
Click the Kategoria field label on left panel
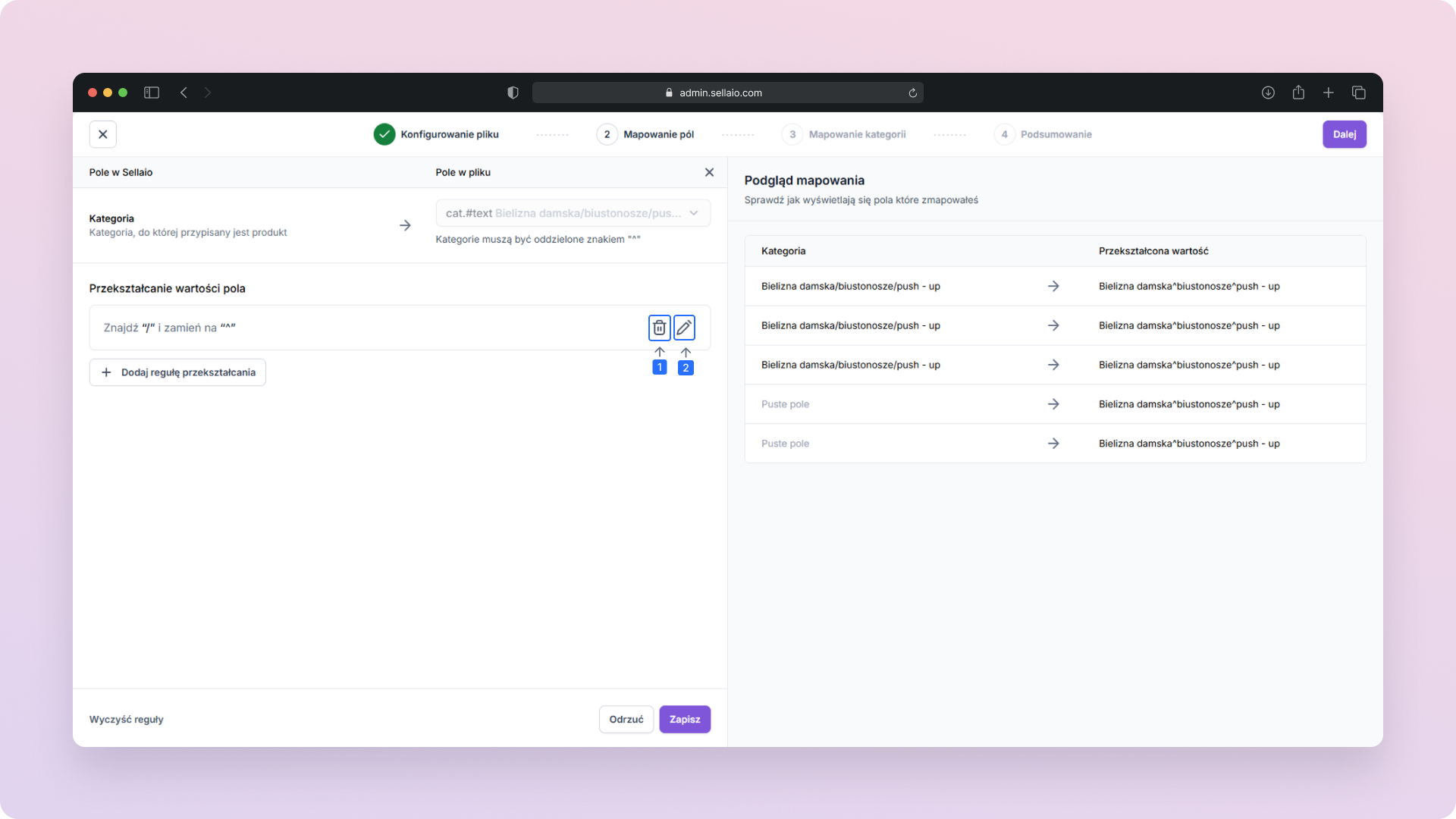pos(111,218)
